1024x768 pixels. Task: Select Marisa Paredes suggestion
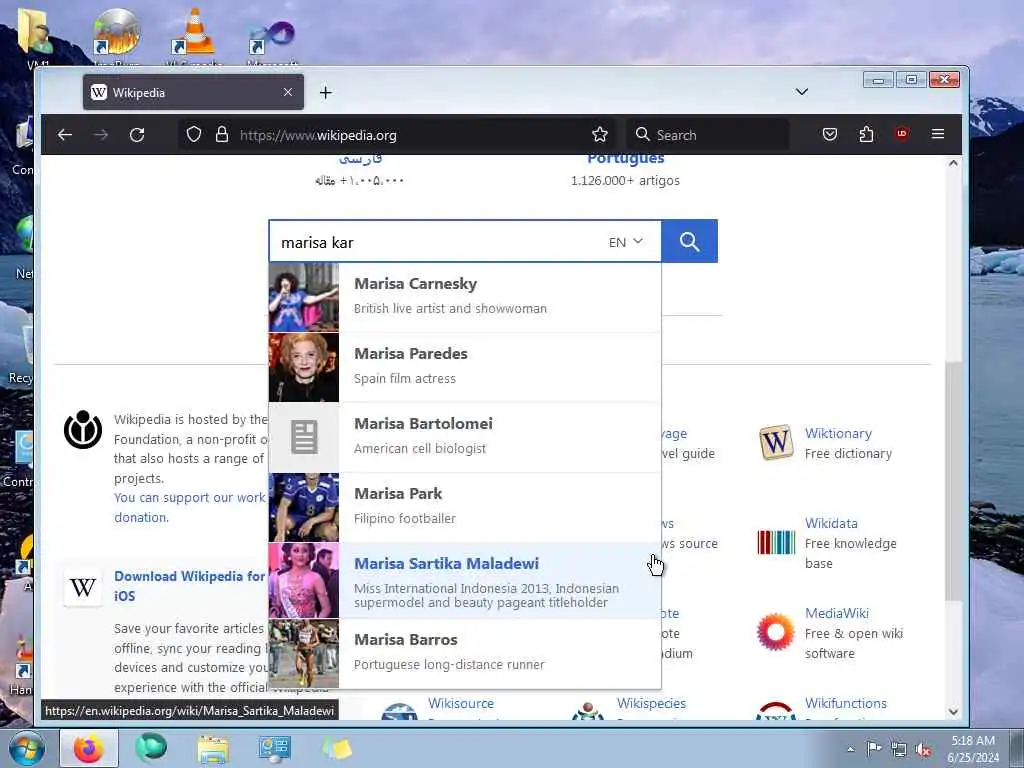point(465,367)
